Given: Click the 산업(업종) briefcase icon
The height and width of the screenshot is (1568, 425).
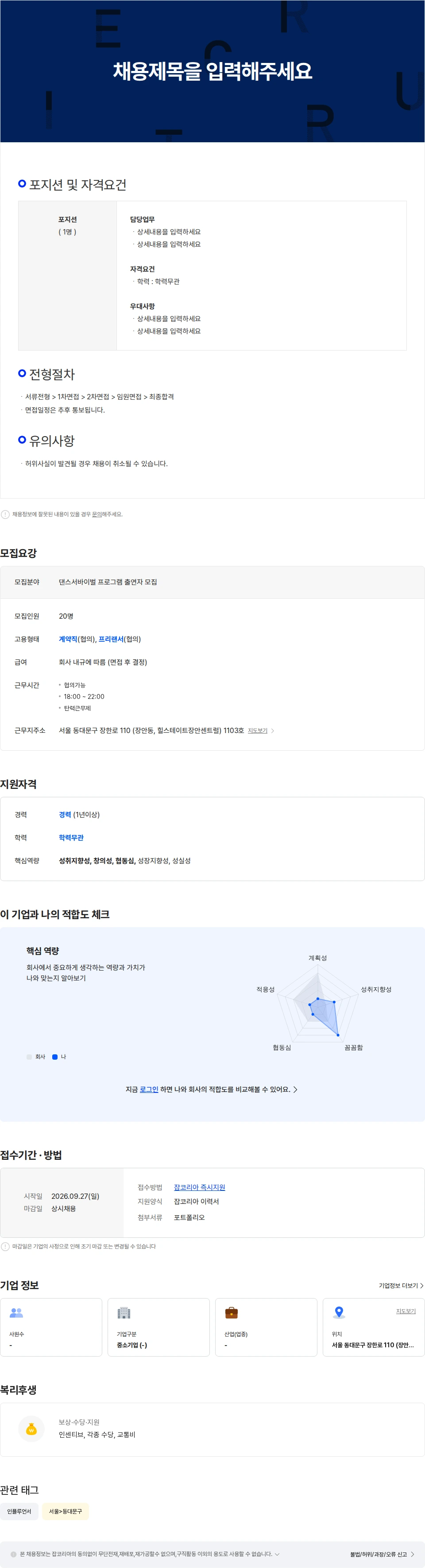Looking at the screenshot, I should coord(232,1313).
